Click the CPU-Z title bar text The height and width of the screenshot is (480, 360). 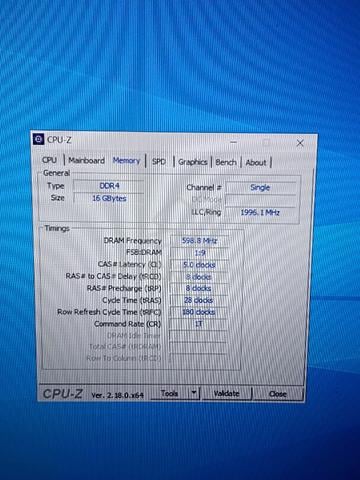[59, 140]
